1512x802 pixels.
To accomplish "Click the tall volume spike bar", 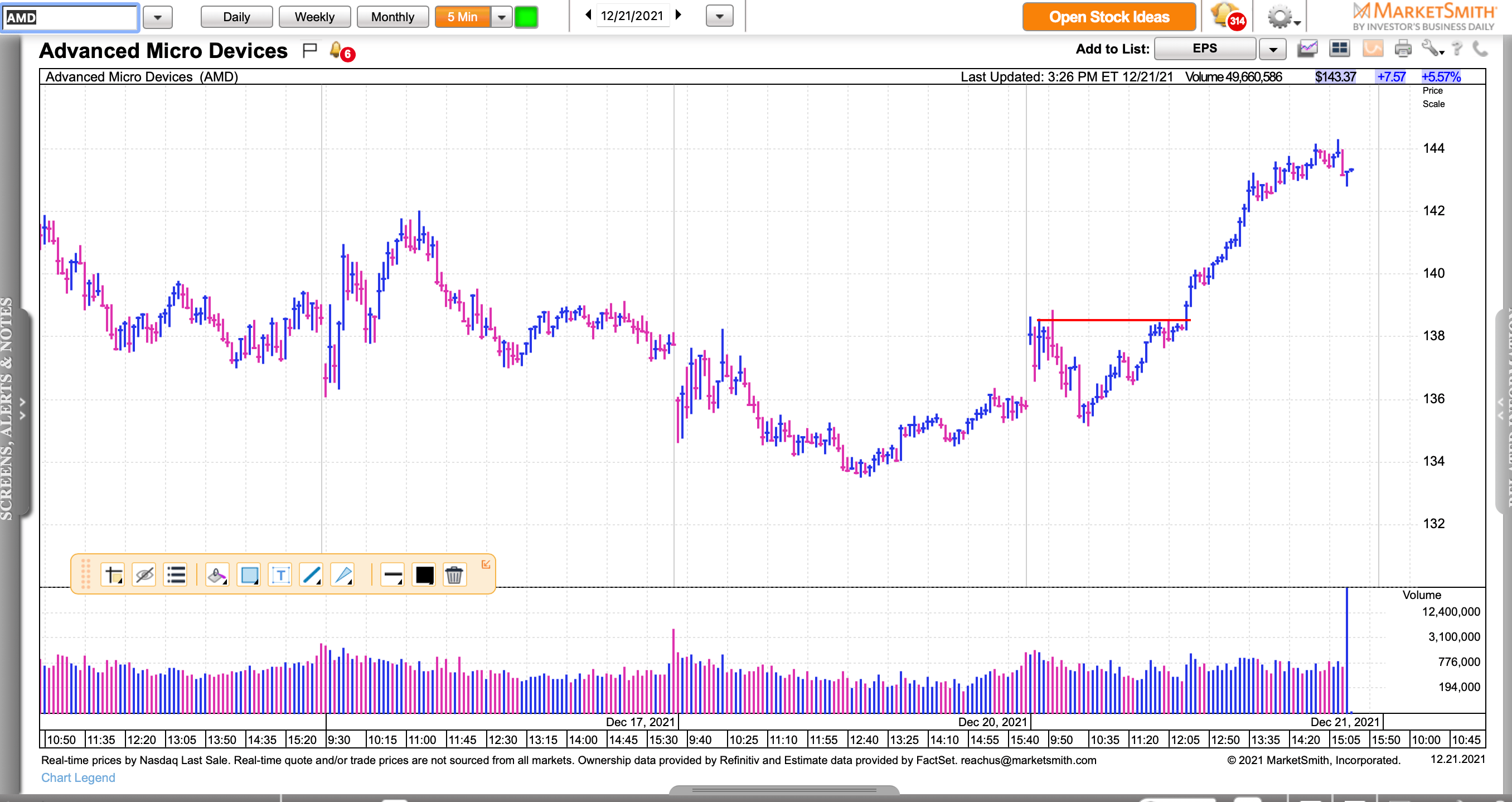I will click(1346, 649).
